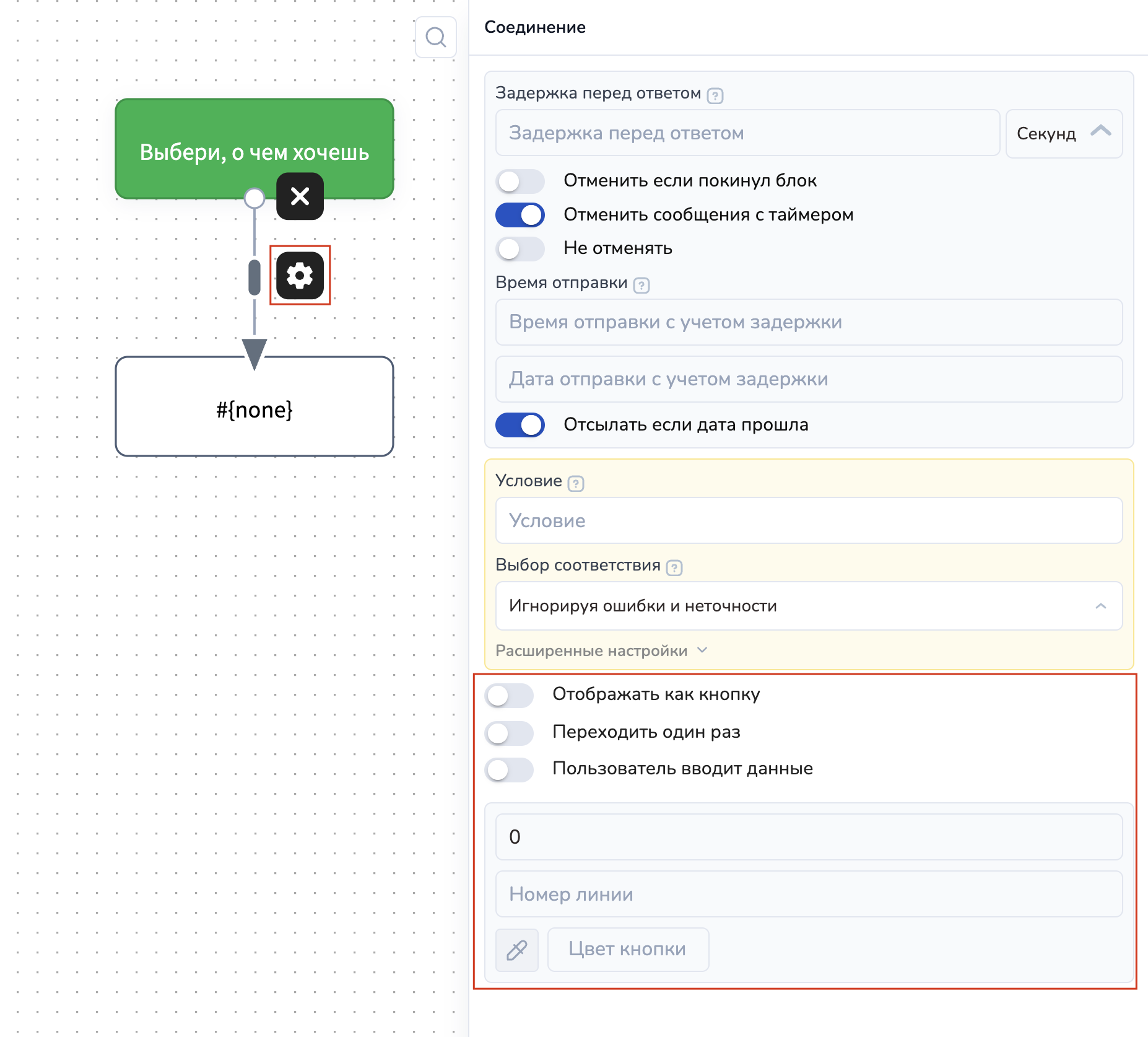This screenshot has height=1037, width=1148.
Task: Toggle Пользователь вводит данные switch
Action: point(509,769)
